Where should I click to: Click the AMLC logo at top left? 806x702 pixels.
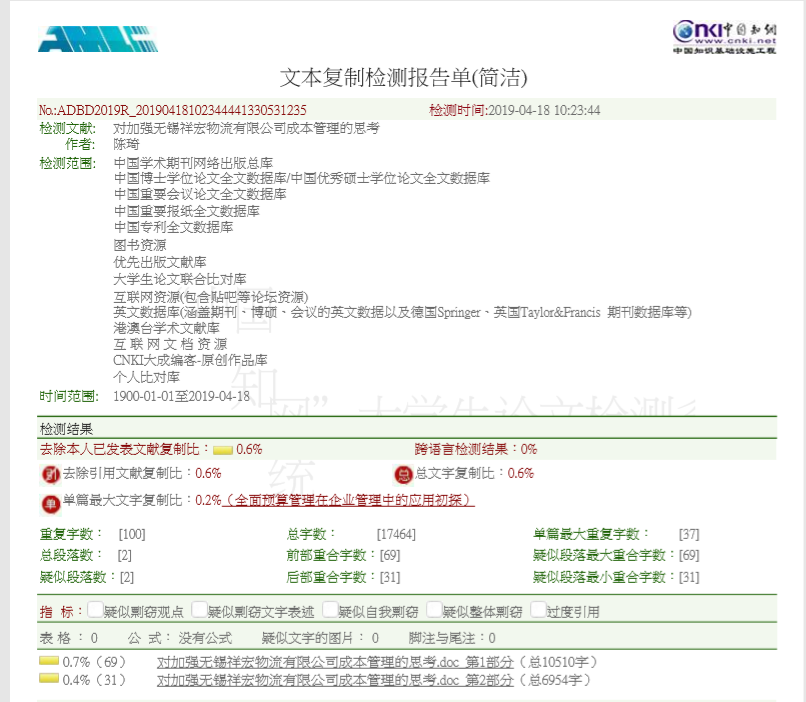click(98, 39)
